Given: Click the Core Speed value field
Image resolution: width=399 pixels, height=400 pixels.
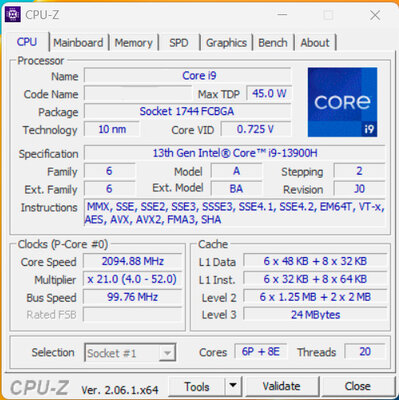Looking at the screenshot, I should 133,261.
